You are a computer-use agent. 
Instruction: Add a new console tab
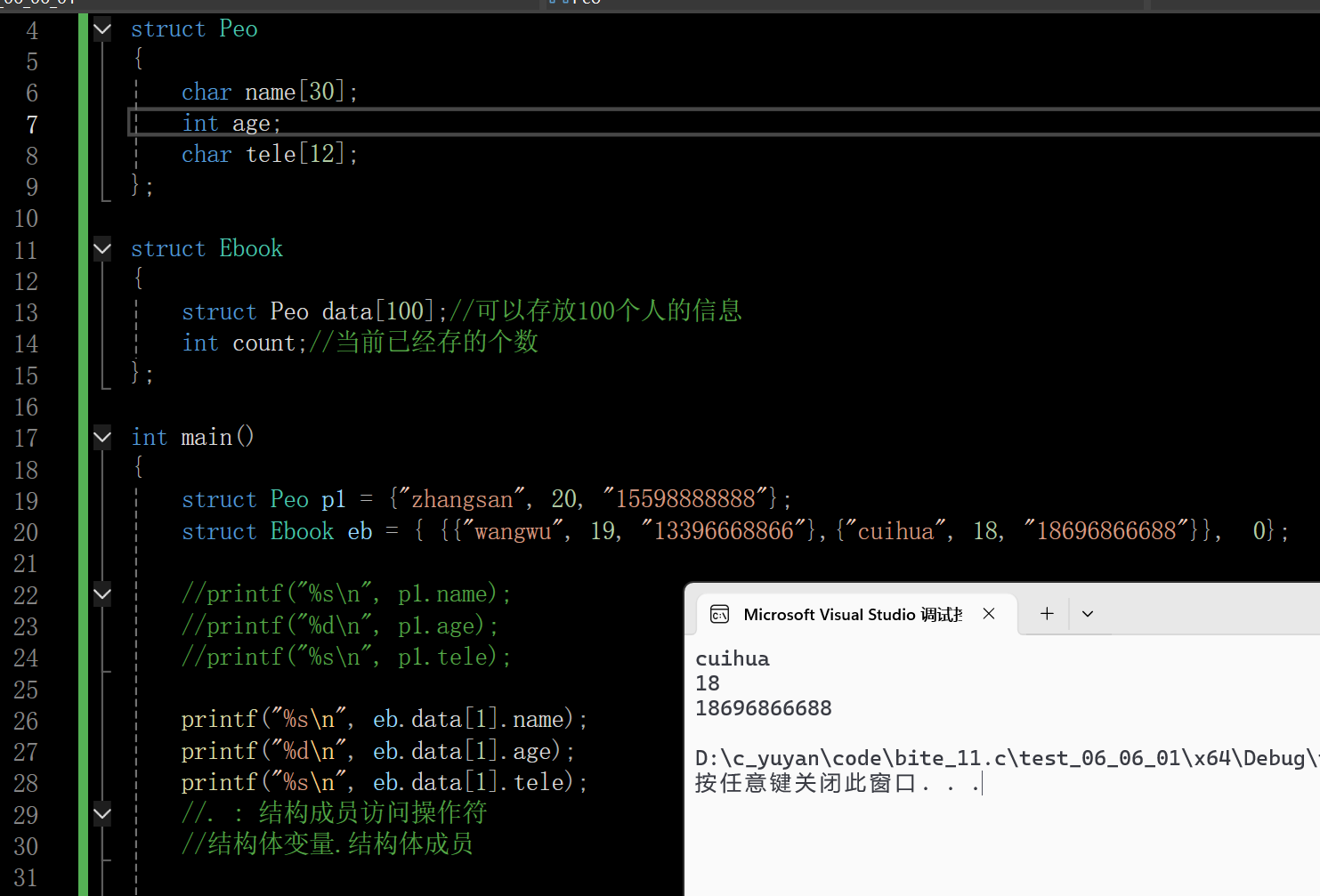[1047, 614]
